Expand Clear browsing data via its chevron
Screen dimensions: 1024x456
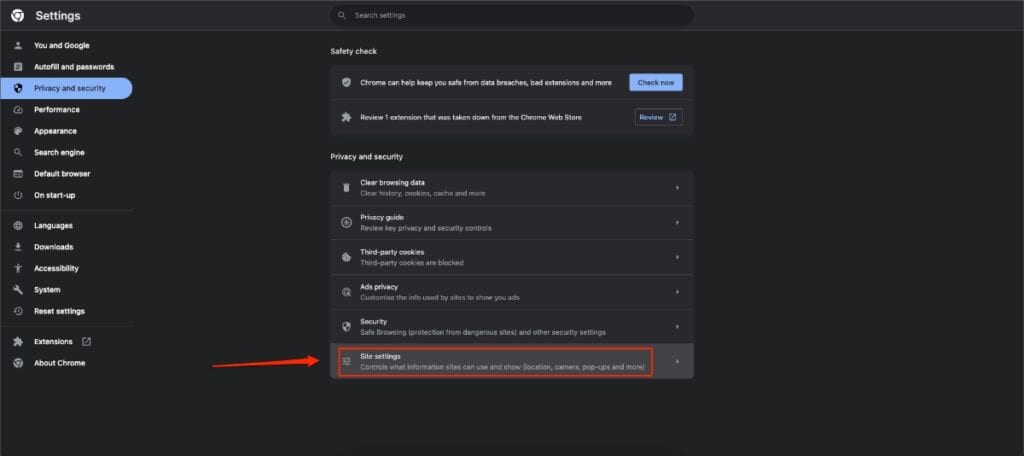pos(677,188)
